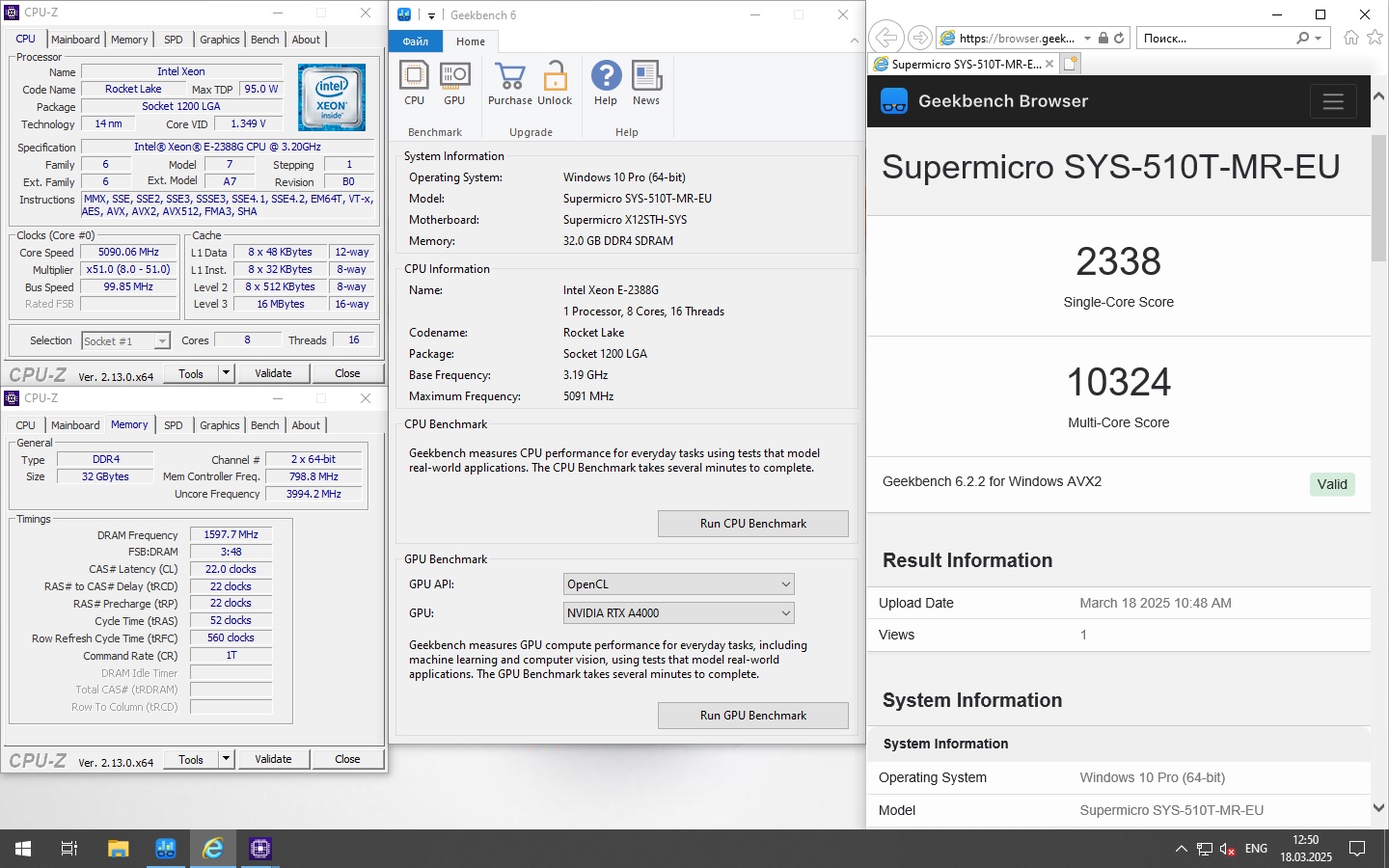Click the browser refresh icon
The height and width of the screenshot is (868, 1389).
click(1119, 38)
